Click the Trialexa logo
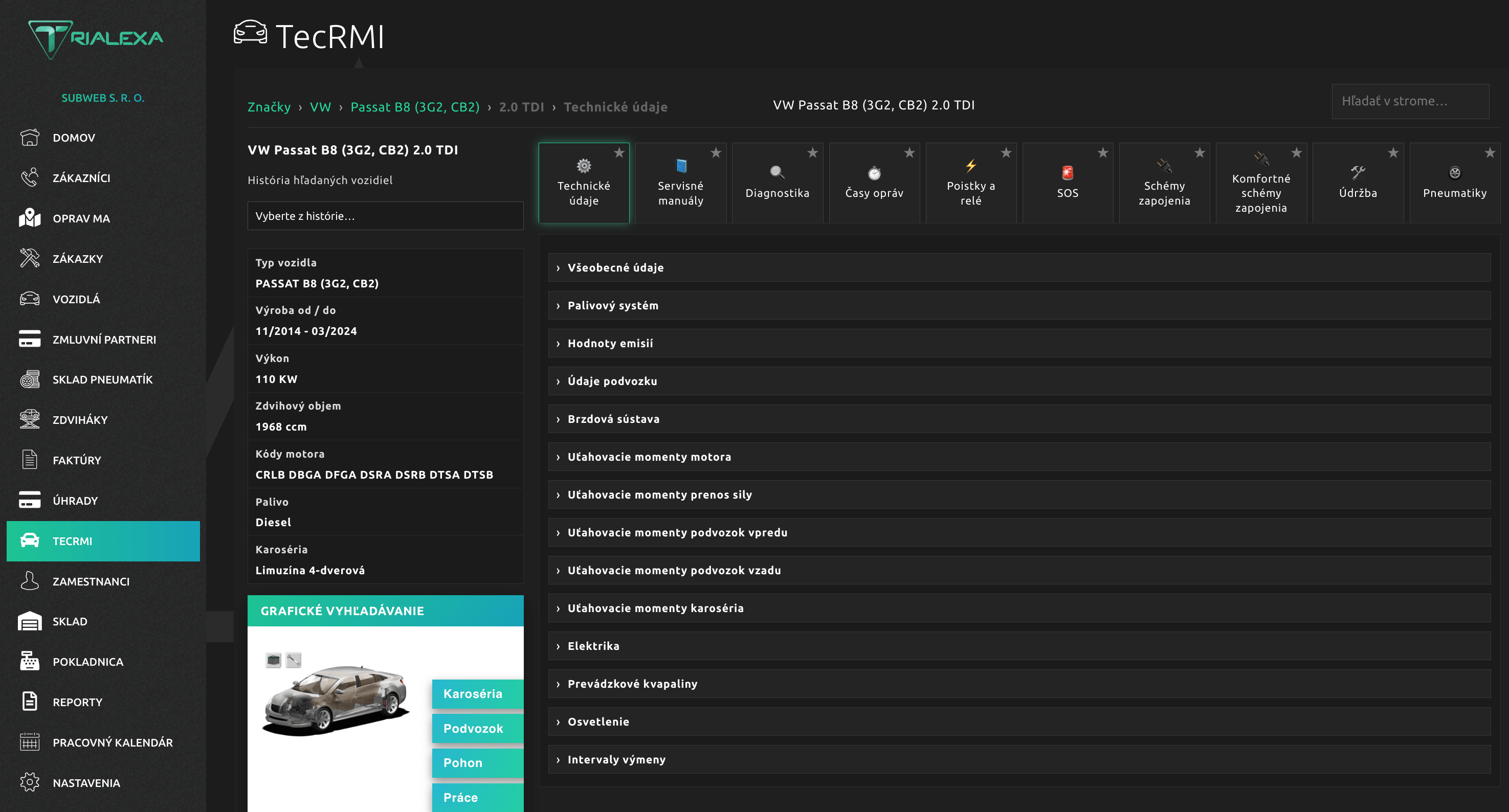 tap(97, 39)
